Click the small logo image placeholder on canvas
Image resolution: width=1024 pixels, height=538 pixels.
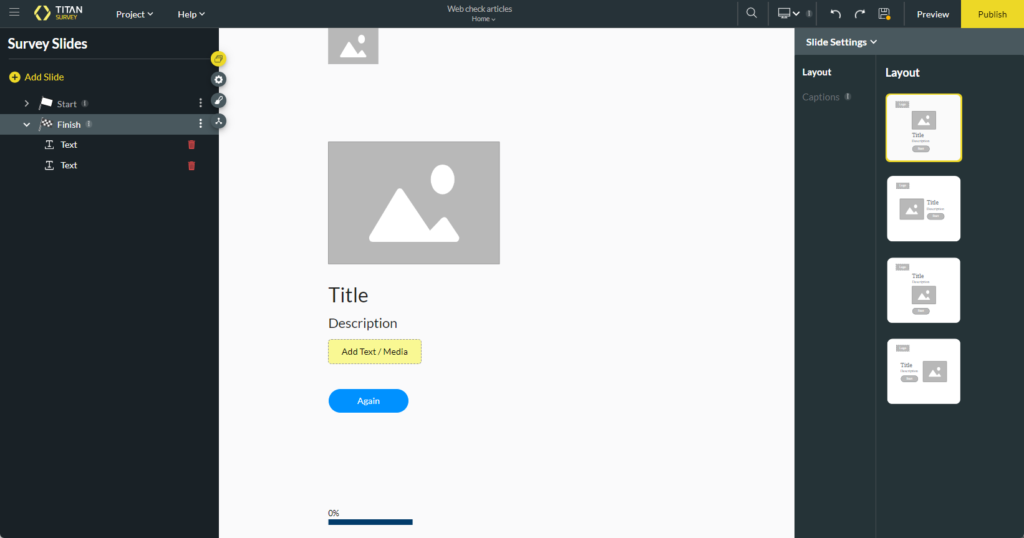[x=353, y=46]
